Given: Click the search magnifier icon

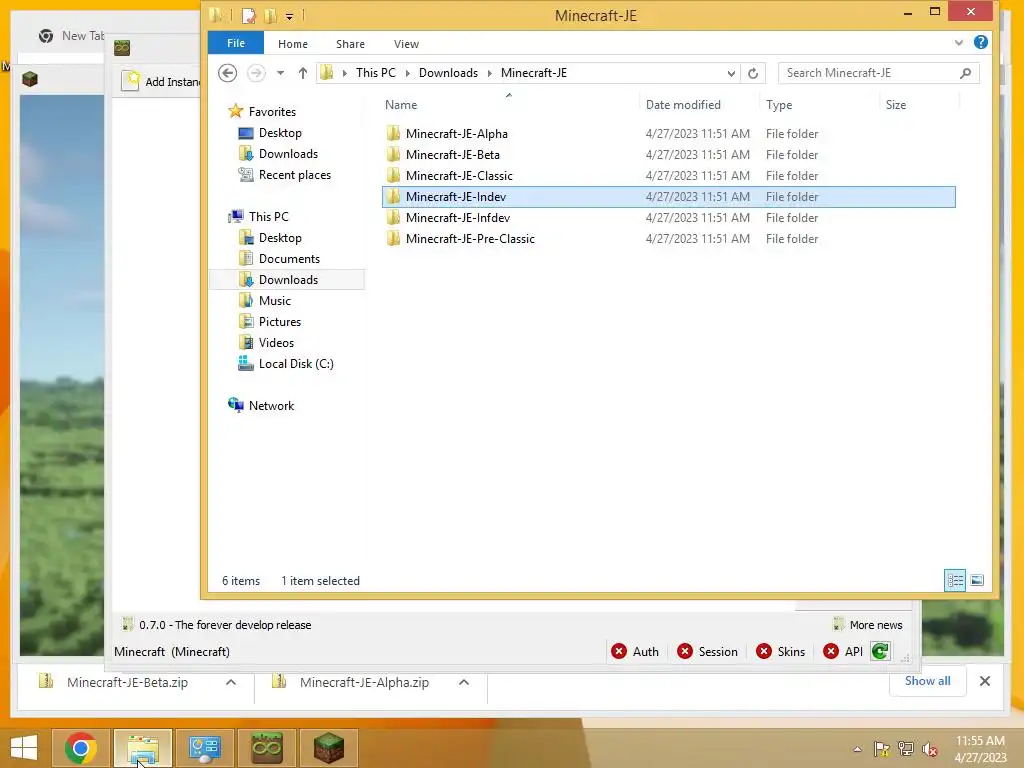Looking at the screenshot, I should tap(965, 73).
